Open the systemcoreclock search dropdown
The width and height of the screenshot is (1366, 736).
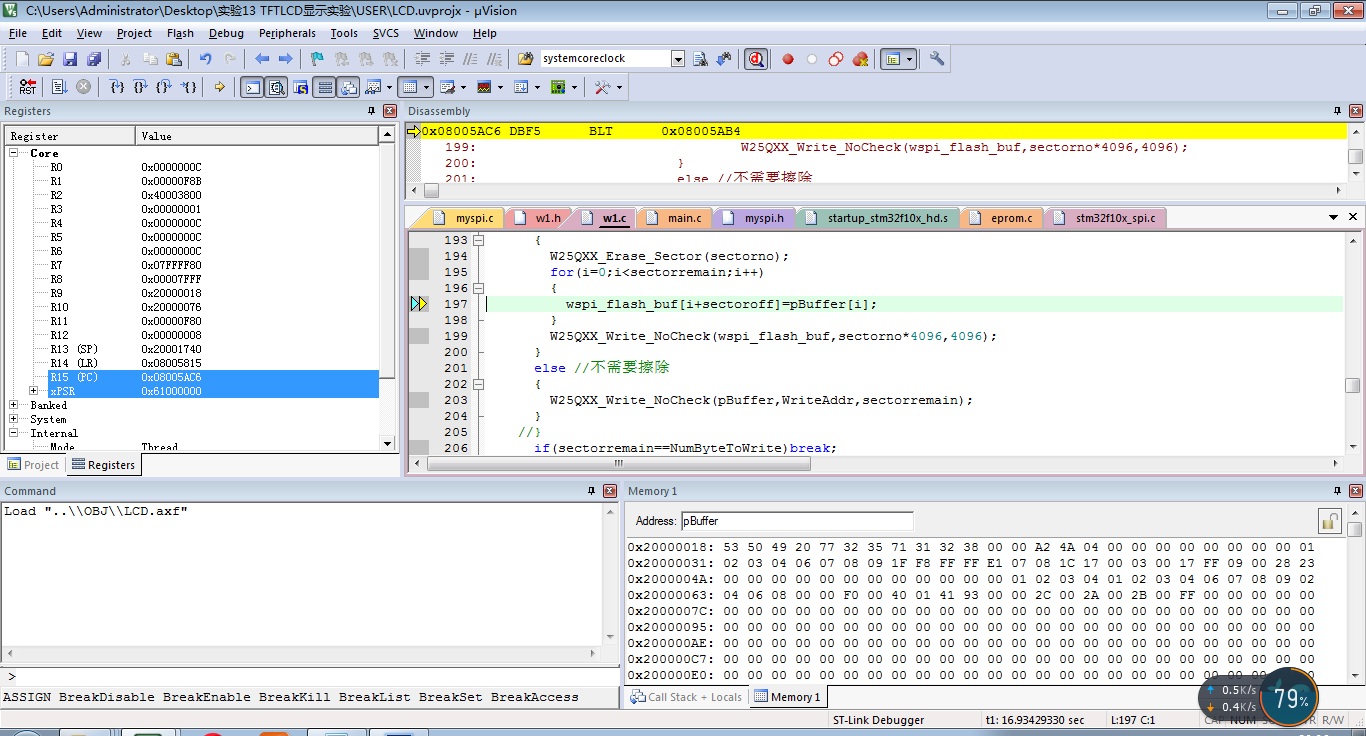point(678,59)
